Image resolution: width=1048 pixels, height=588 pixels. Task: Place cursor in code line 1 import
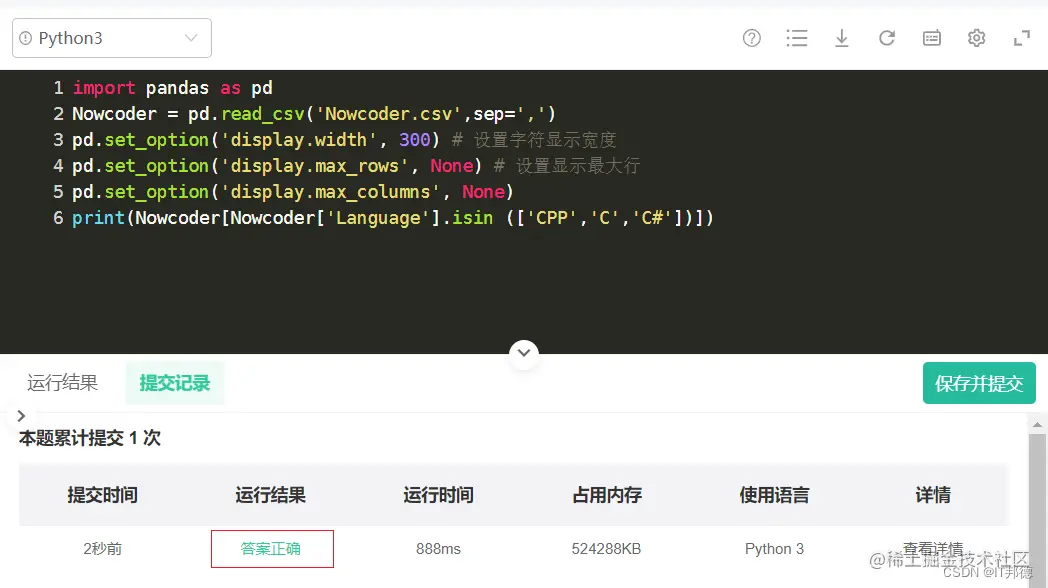click(104, 88)
